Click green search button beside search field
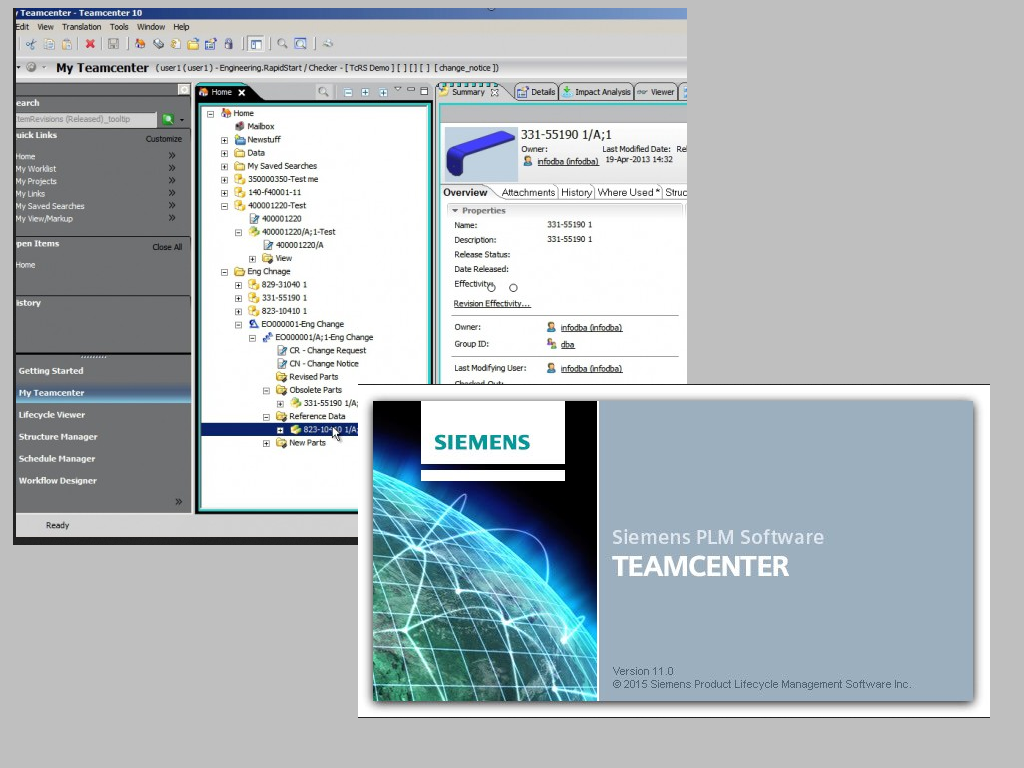Viewport: 1024px width, 768px height. [168, 119]
